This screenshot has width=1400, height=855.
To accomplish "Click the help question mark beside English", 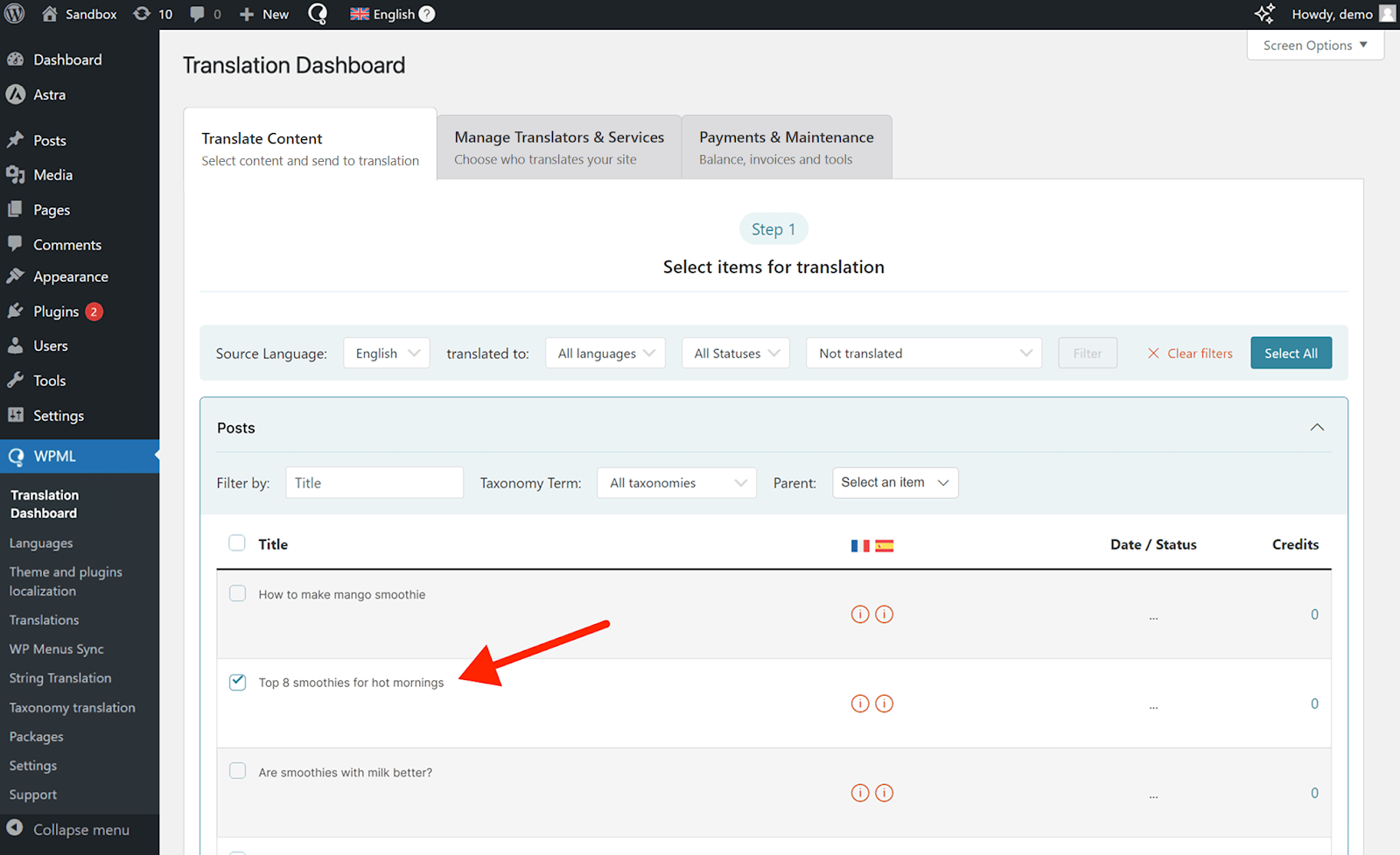I will click(x=427, y=14).
